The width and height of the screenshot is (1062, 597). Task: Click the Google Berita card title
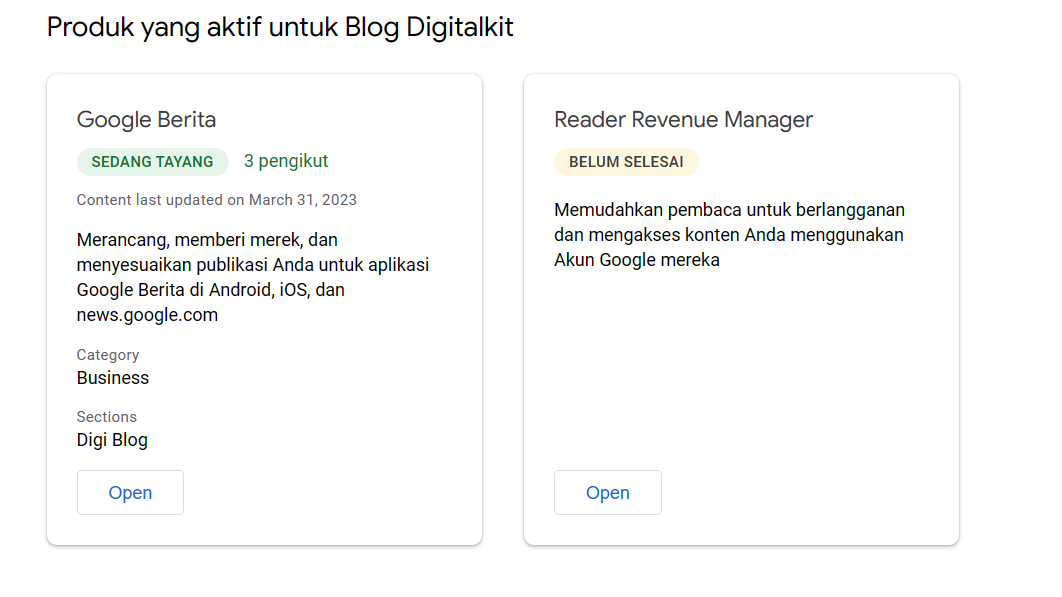pyautogui.click(x=146, y=119)
